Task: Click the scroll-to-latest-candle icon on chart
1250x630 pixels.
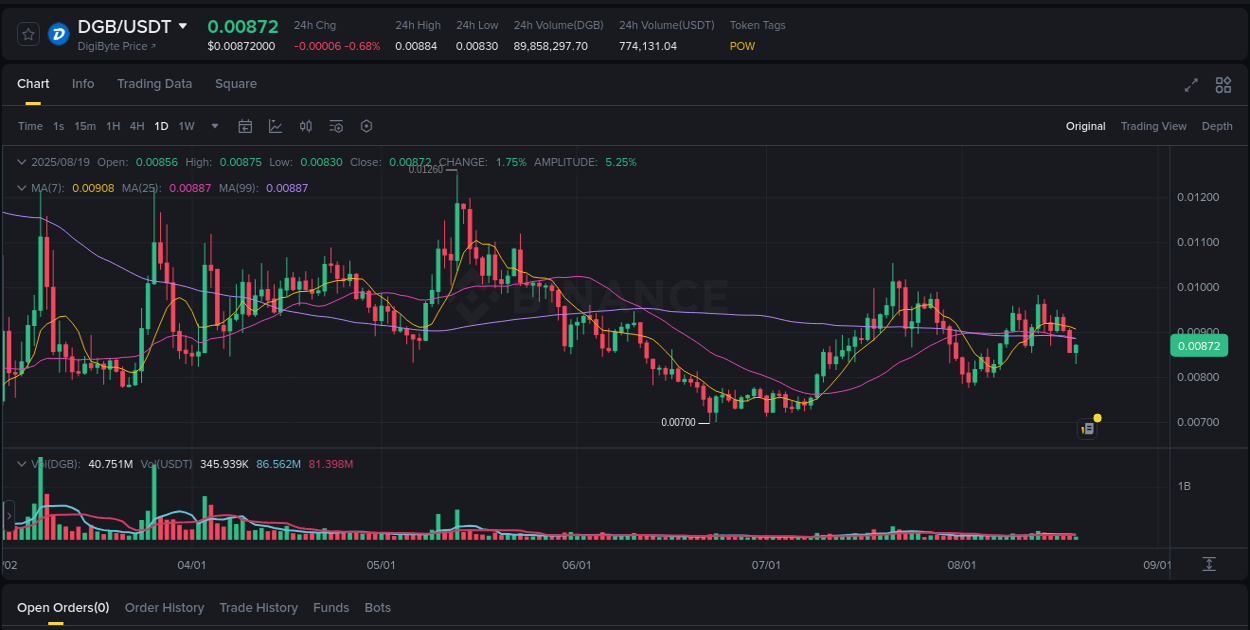Action: click(1087, 428)
